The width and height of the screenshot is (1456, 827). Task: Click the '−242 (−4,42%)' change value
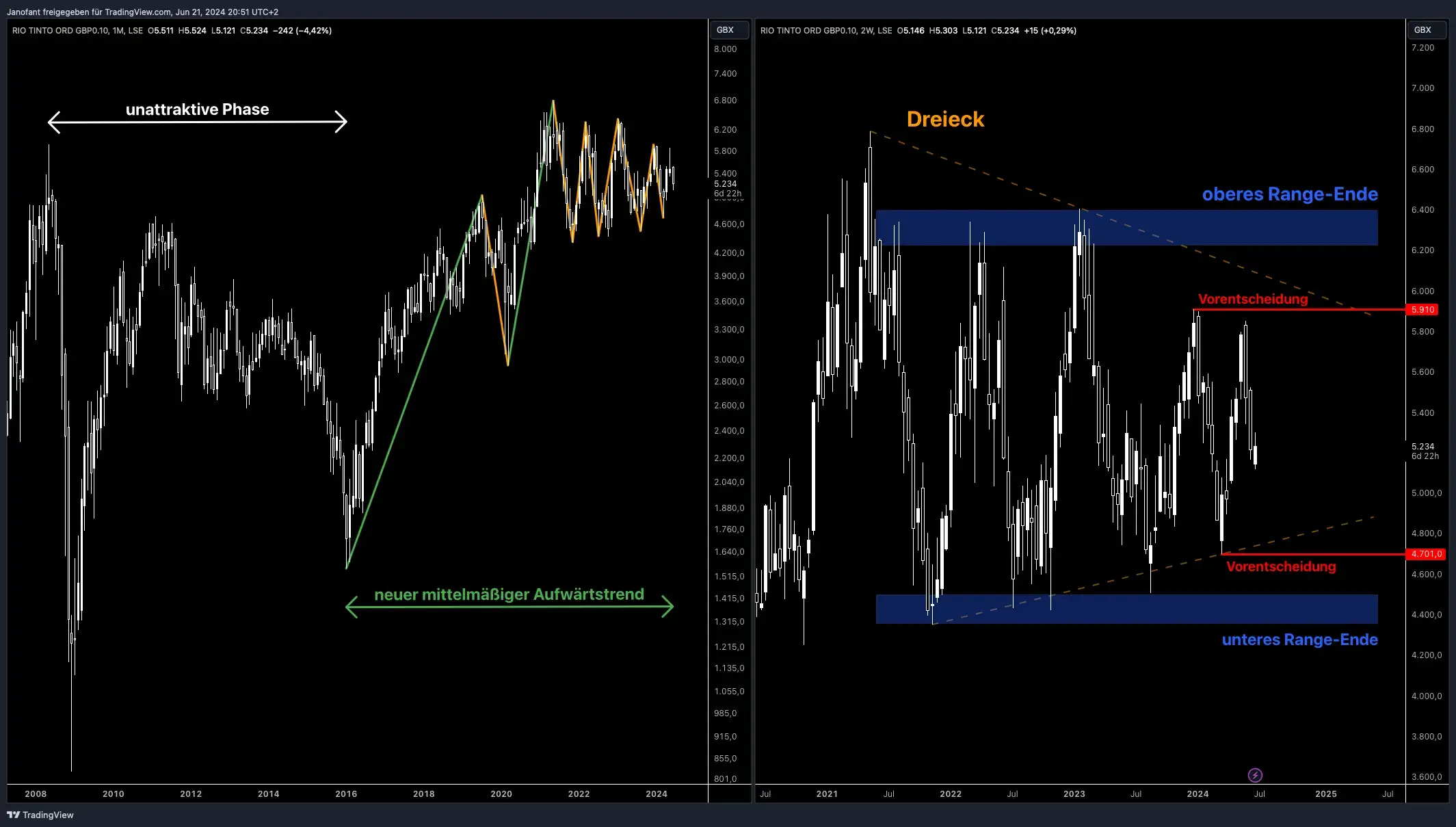point(302,31)
